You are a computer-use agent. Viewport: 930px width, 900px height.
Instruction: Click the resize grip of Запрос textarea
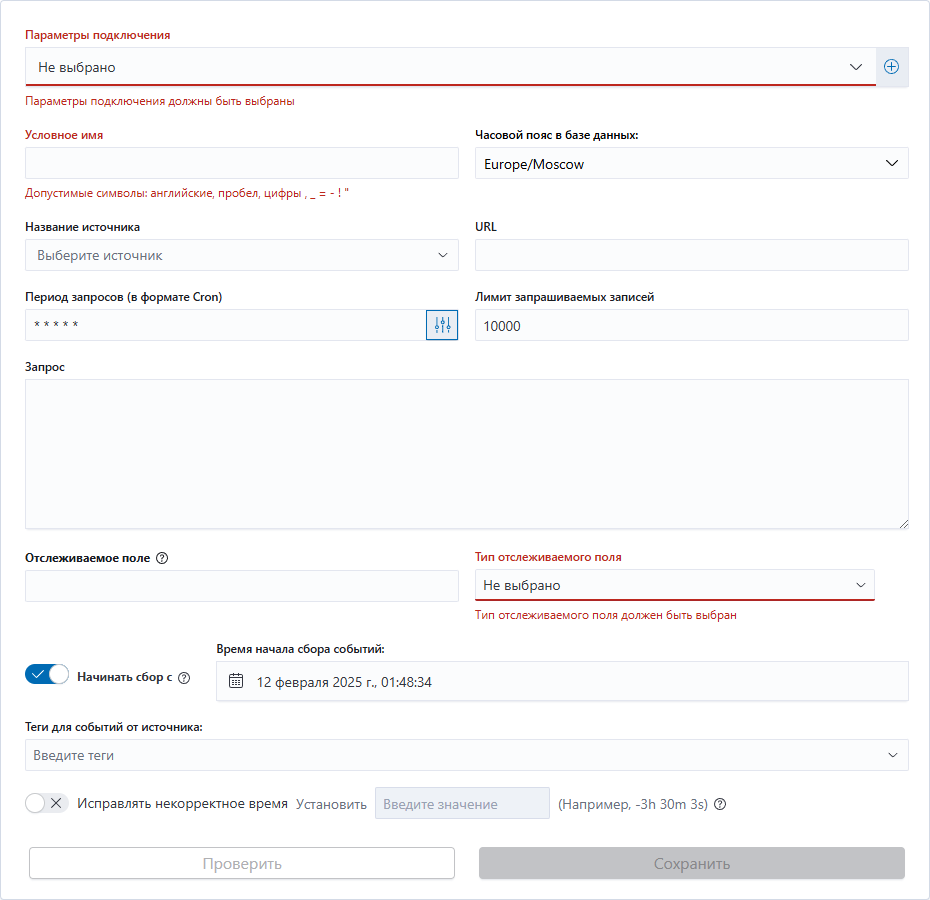pyautogui.click(x=903, y=523)
